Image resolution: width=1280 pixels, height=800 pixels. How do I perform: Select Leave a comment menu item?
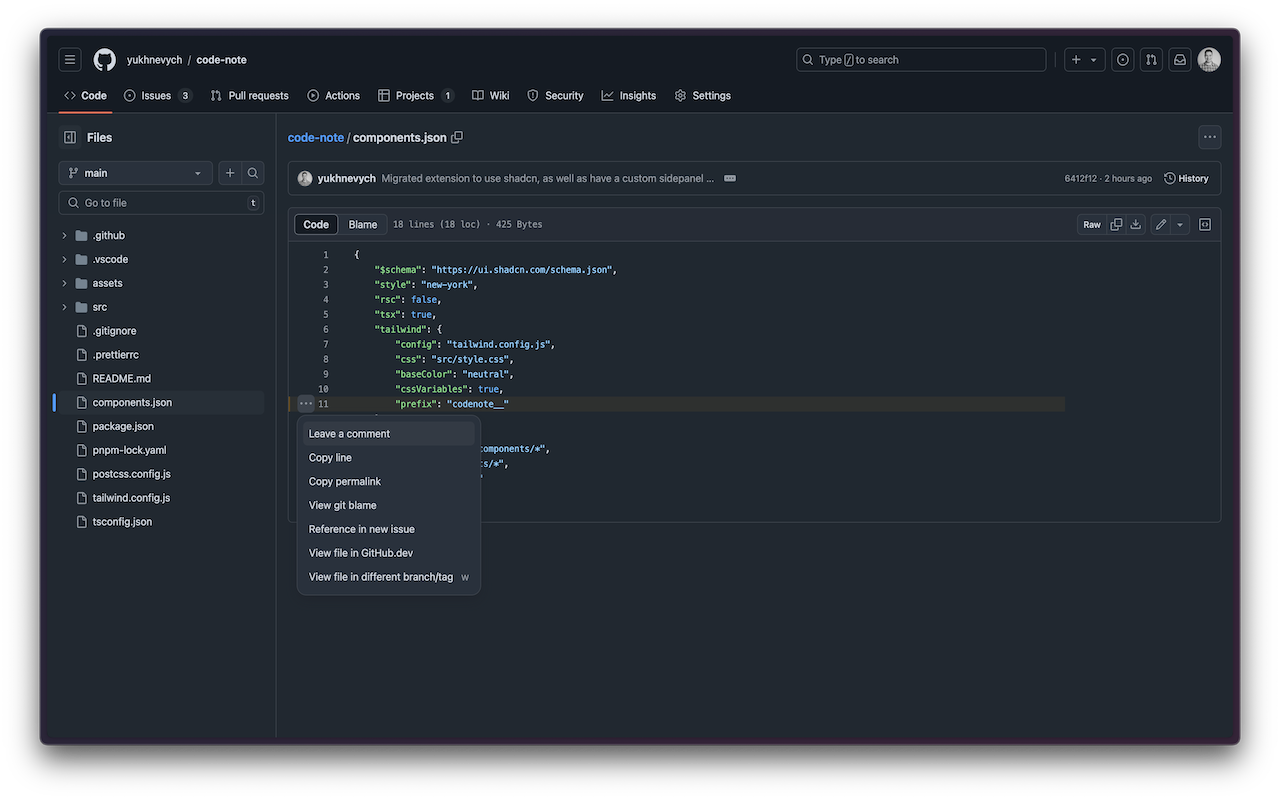389,434
